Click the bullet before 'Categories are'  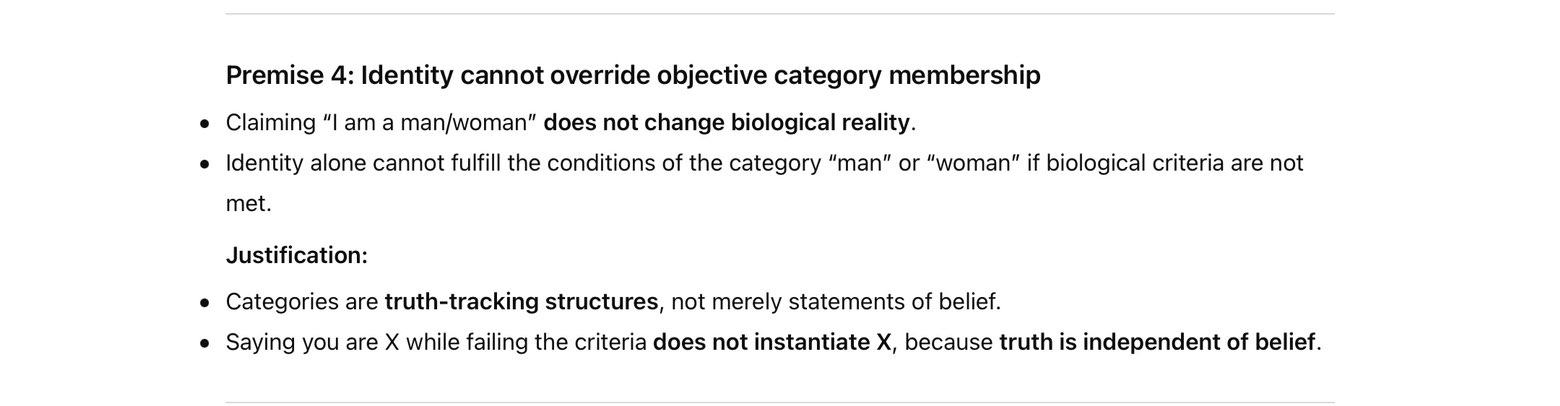[x=205, y=303]
